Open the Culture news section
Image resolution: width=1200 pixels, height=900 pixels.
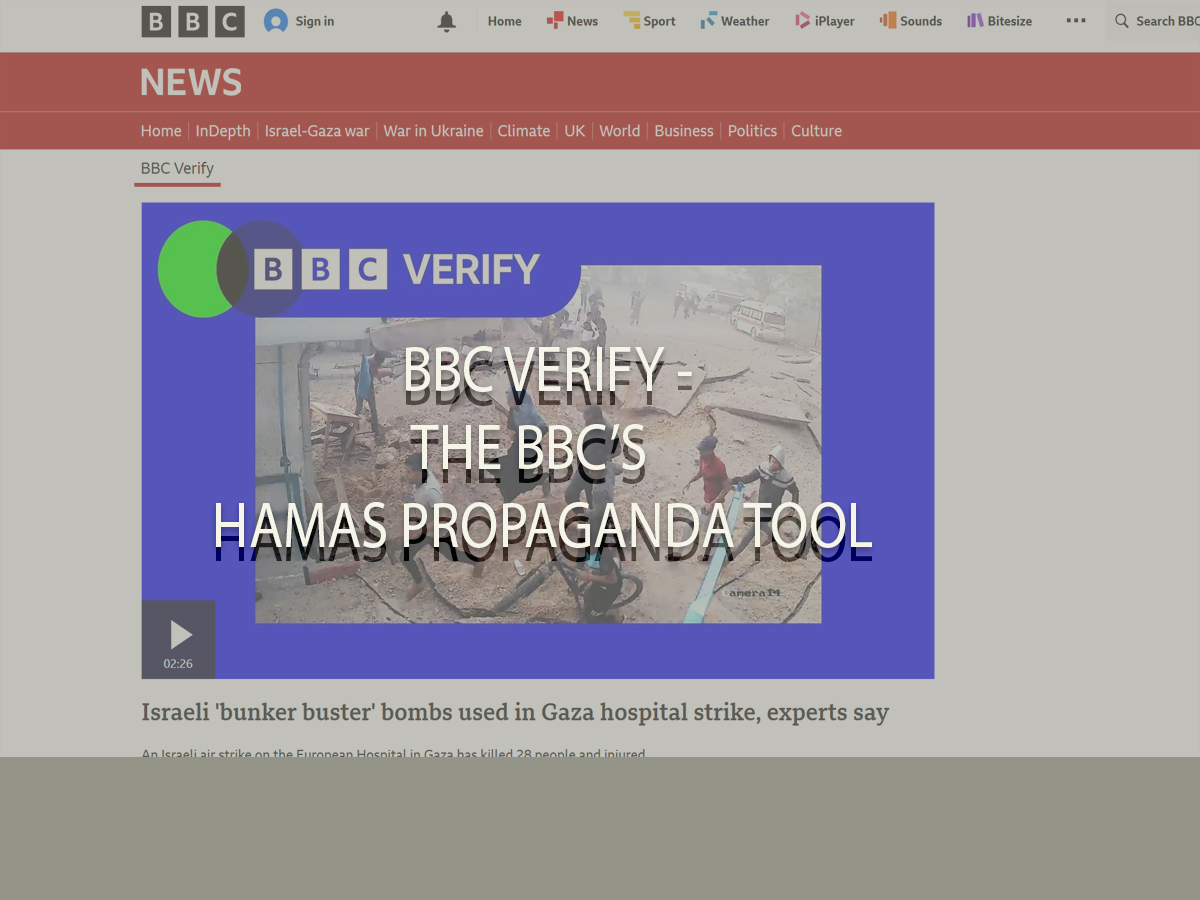tap(816, 131)
